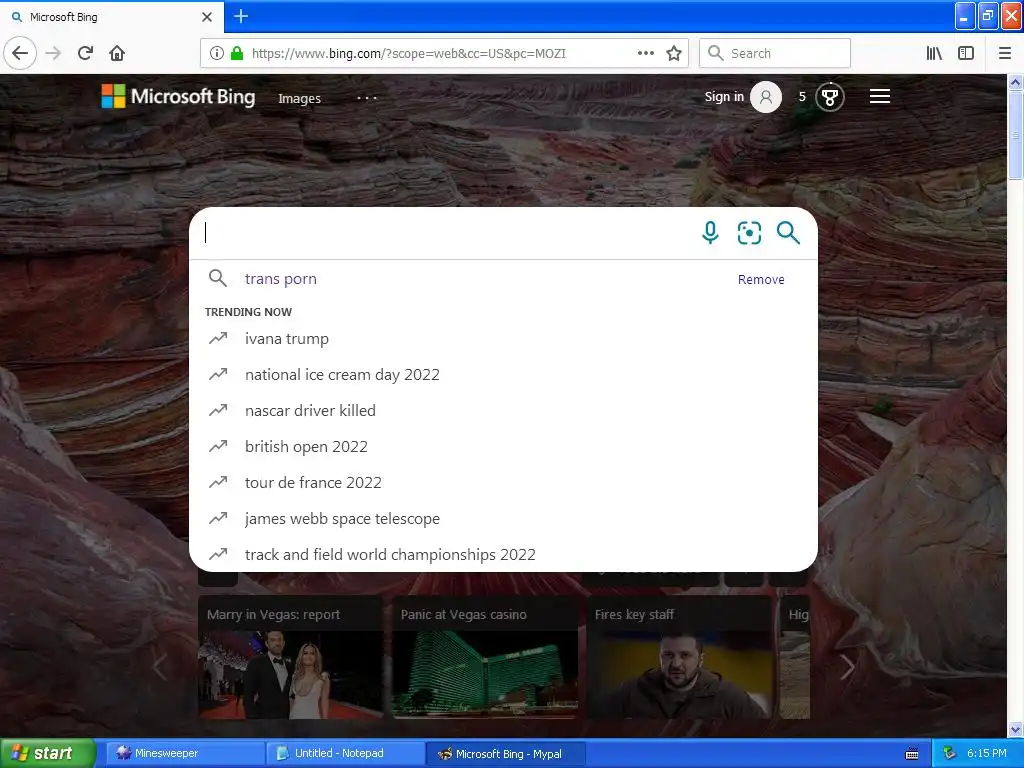Open 'Marry in Vegas: report' news card
1024x768 pixels.
tap(291, 657)
